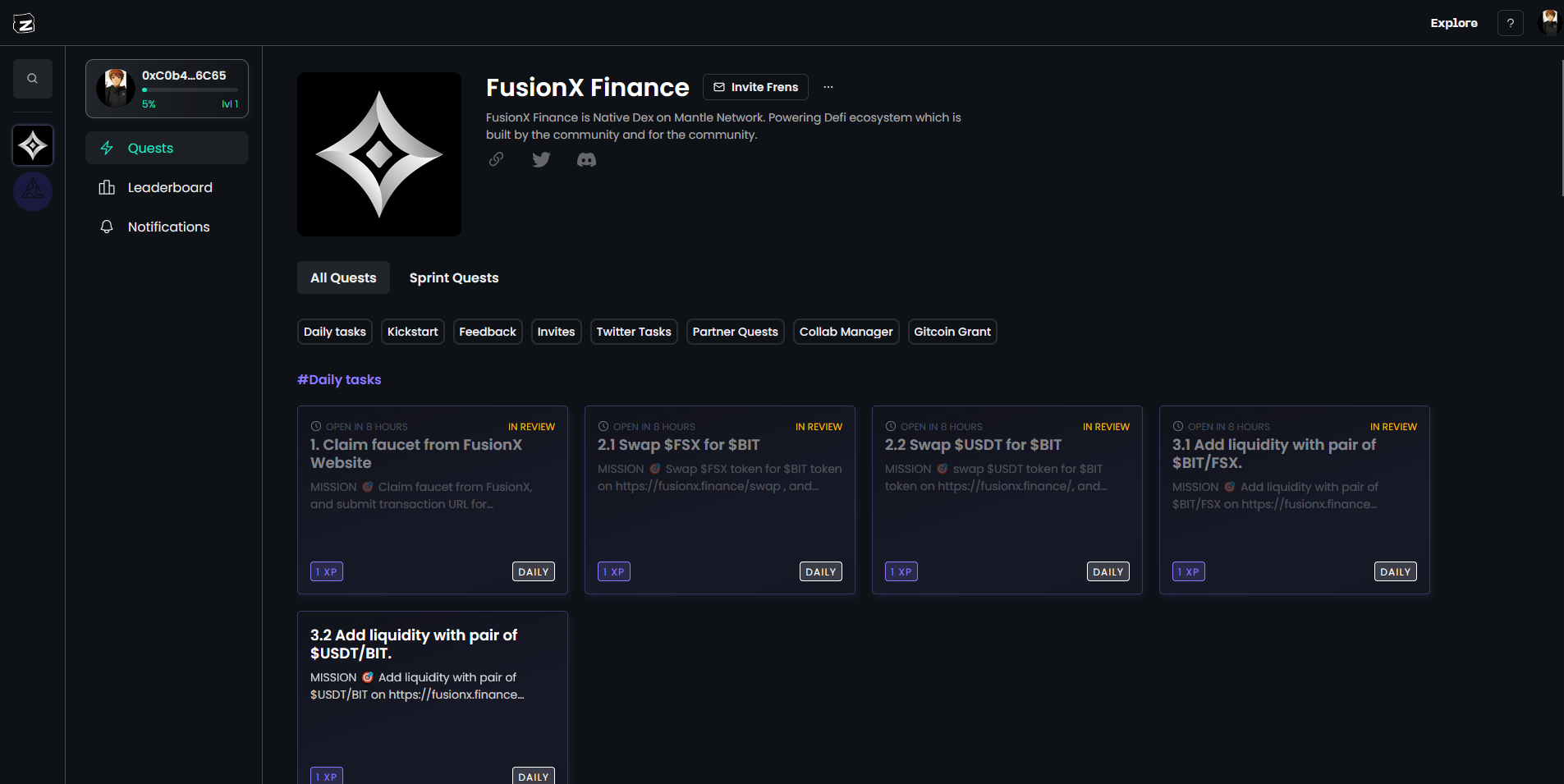Visit the FusionX Twitter profile icon
1564x784 pixels.
pyautogui.click(x=541, y=159)
